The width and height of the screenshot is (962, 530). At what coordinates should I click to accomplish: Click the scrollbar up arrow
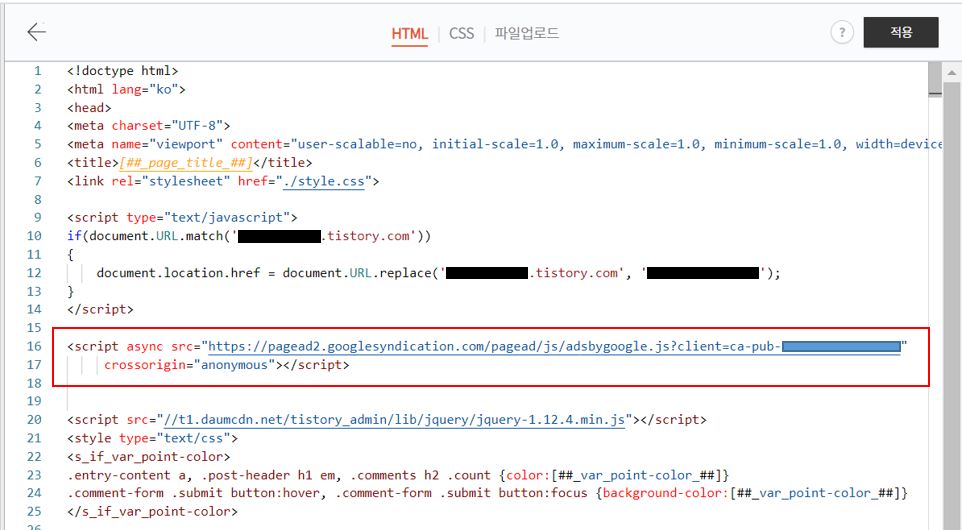point(952,72)
